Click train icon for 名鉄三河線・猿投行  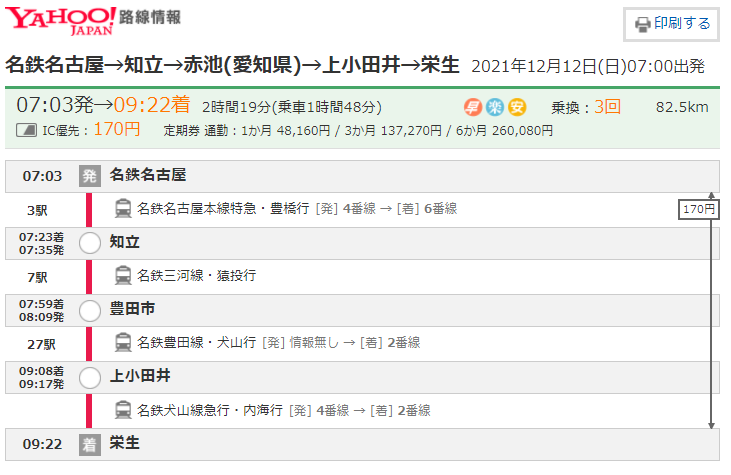point(123,275)
